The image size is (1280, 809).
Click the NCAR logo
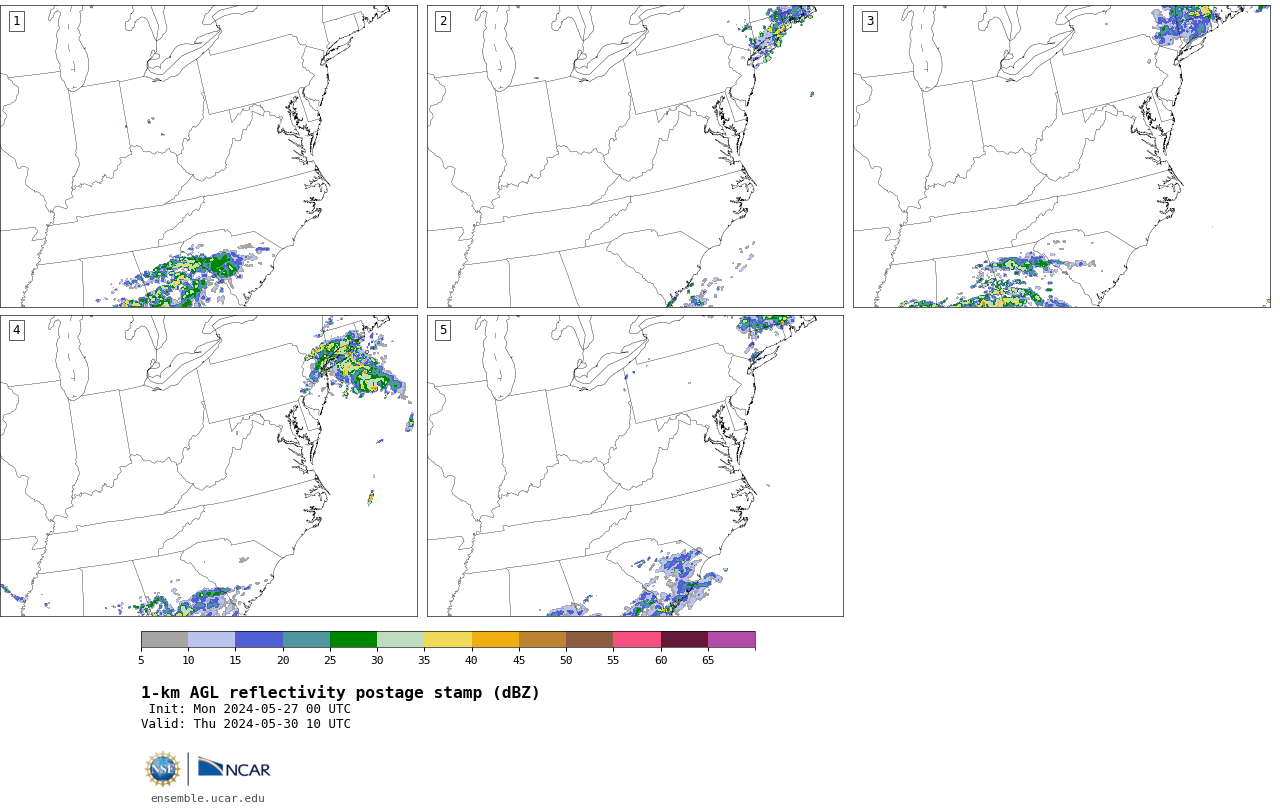click(x=234, y=768)
